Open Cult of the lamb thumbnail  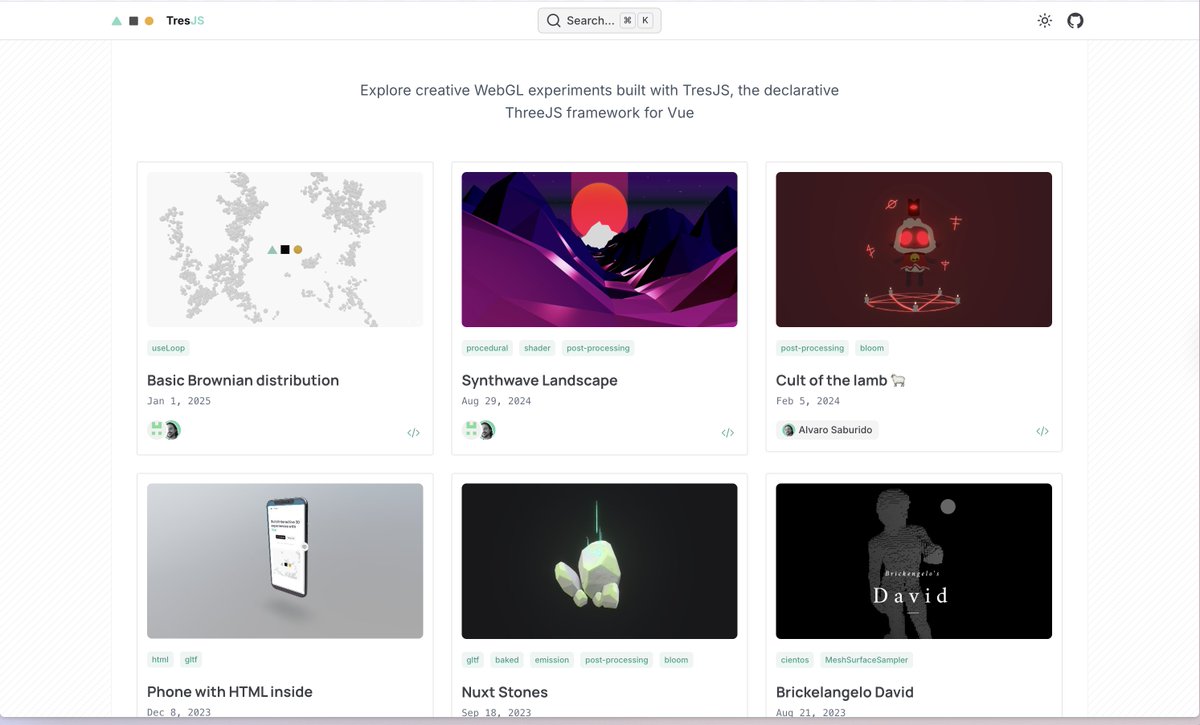[x=914, y=249]
